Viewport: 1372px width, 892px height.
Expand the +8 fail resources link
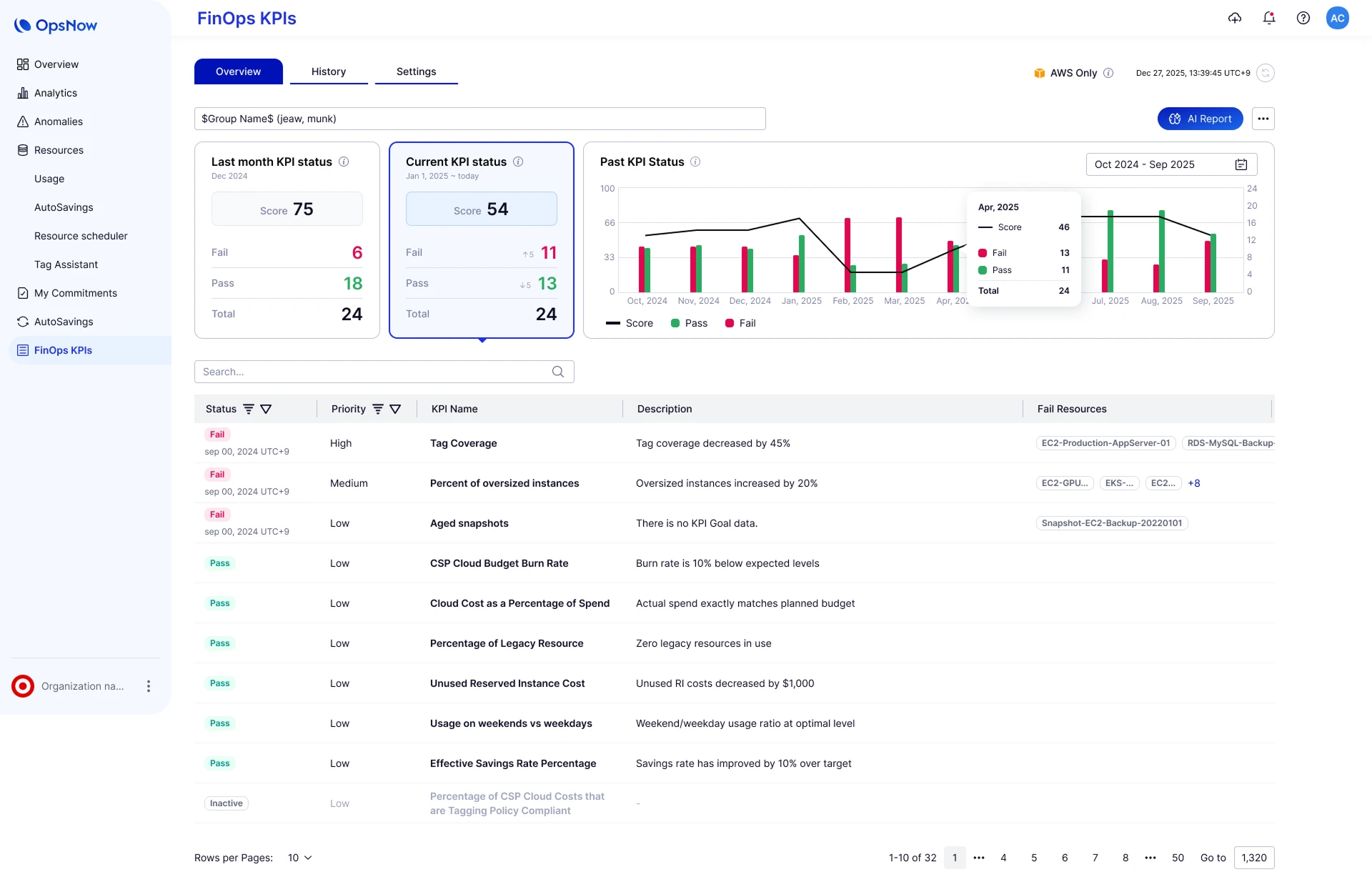point(1194,483)
